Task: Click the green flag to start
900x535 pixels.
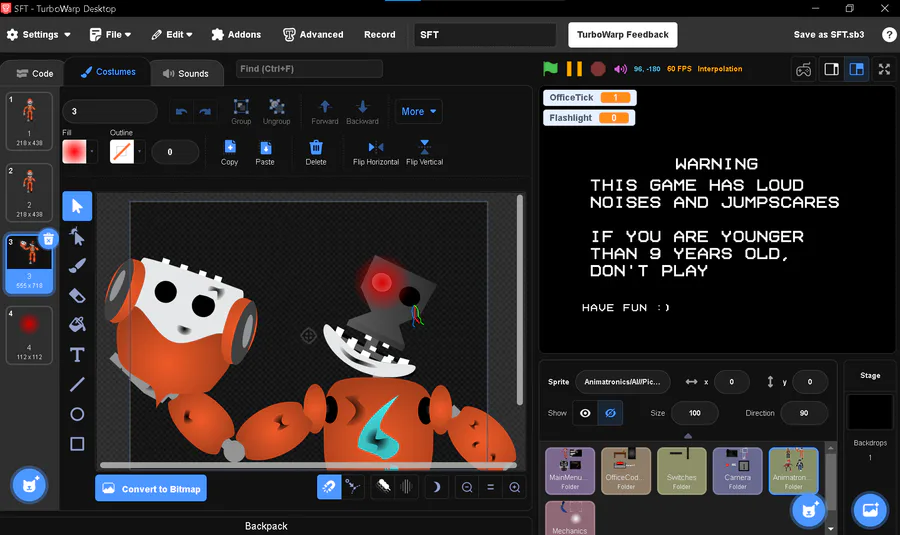Action: [x=550, y=68]
